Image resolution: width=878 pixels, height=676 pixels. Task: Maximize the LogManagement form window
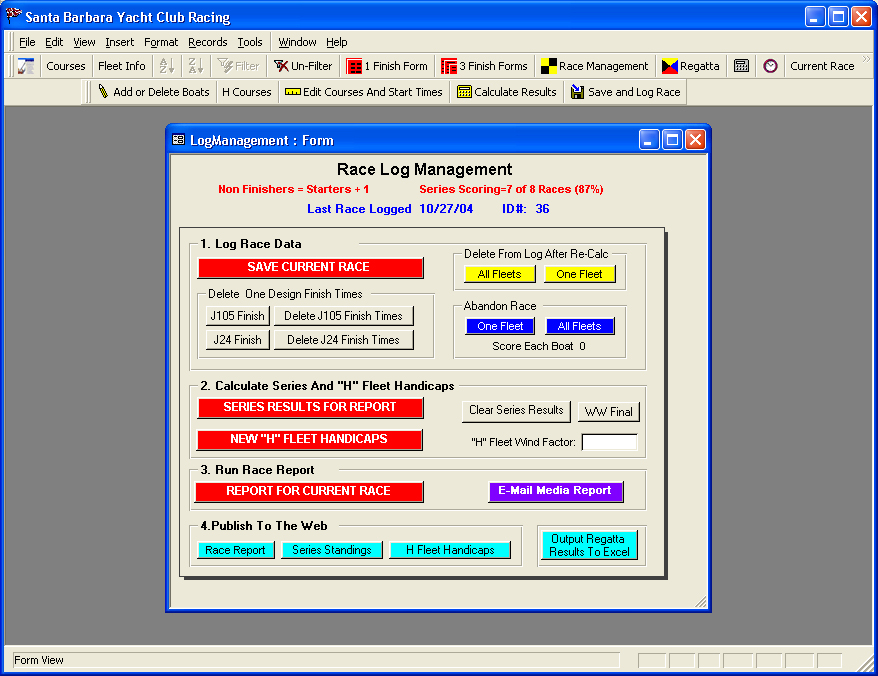tap(672, 139)
